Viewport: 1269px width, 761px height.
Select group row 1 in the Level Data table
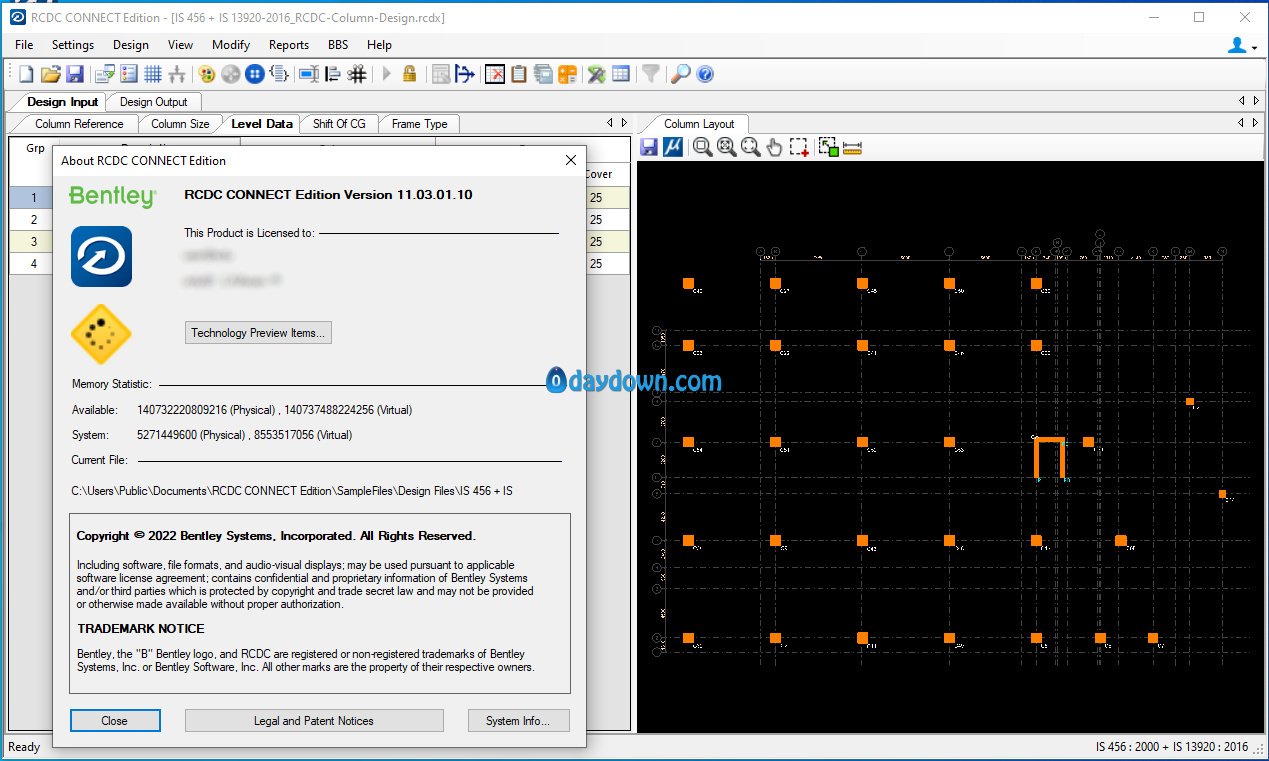tap(34, 197)
